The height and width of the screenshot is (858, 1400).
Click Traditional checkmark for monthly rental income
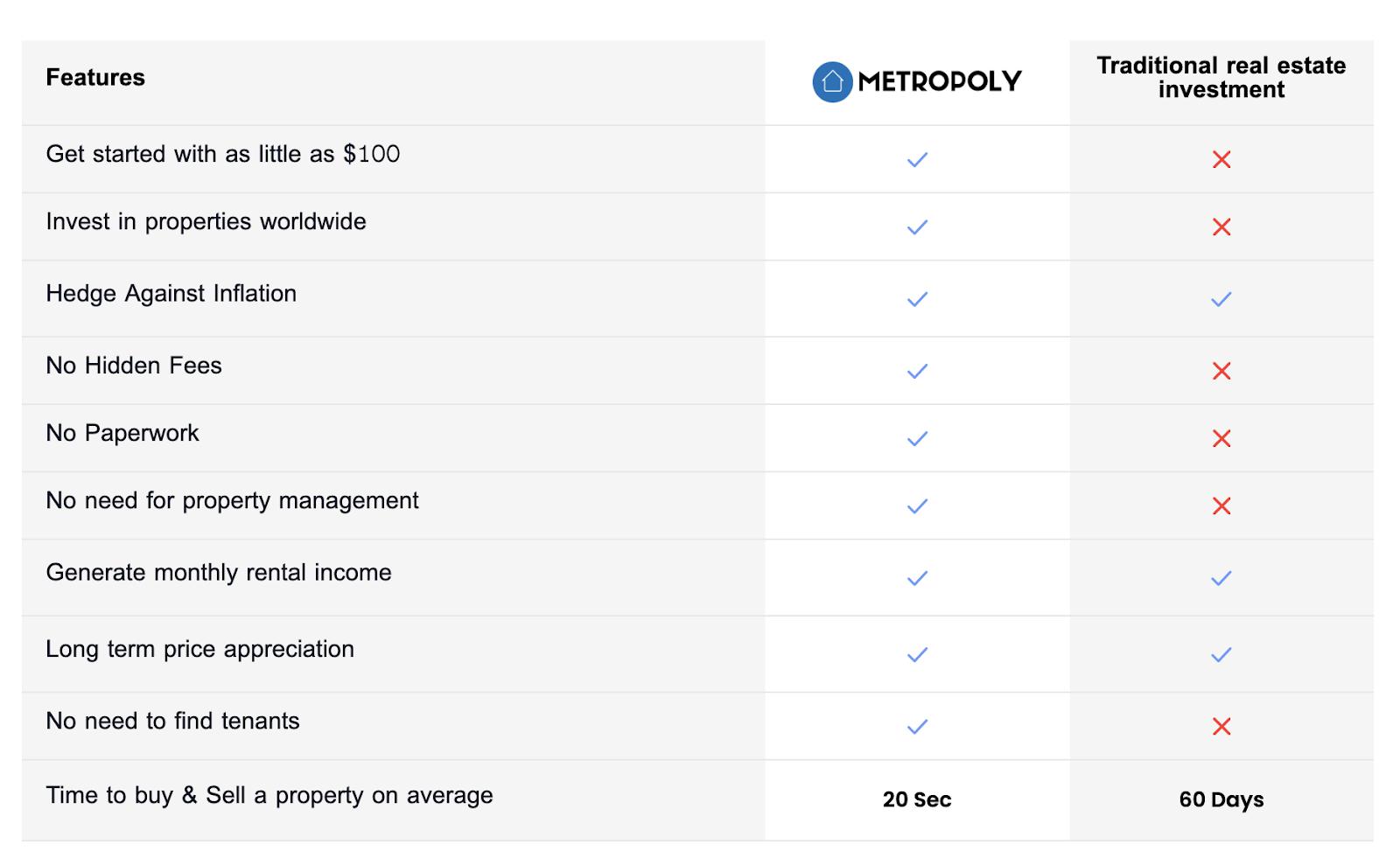1221,578
